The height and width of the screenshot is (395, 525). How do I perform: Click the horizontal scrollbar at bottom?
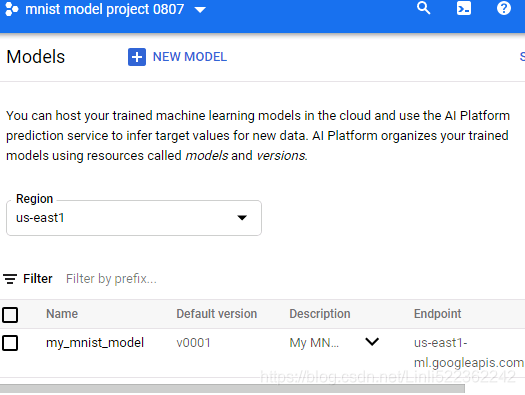point(232,389)
